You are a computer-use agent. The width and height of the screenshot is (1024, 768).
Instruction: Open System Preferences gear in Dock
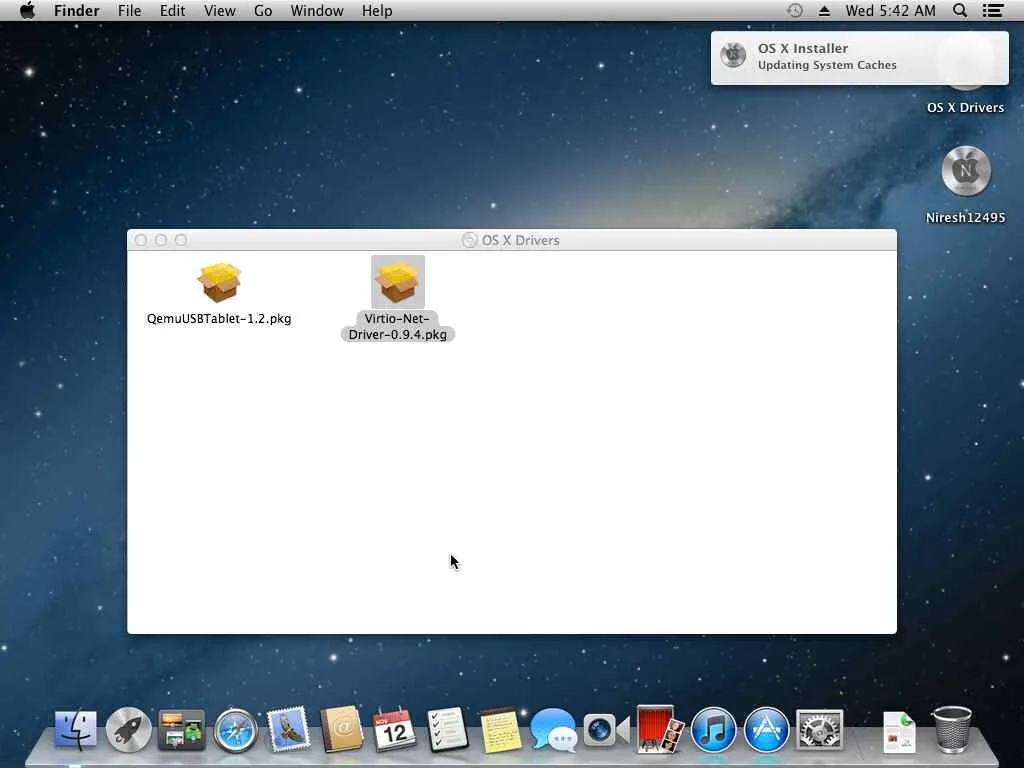tap(820, 730)
